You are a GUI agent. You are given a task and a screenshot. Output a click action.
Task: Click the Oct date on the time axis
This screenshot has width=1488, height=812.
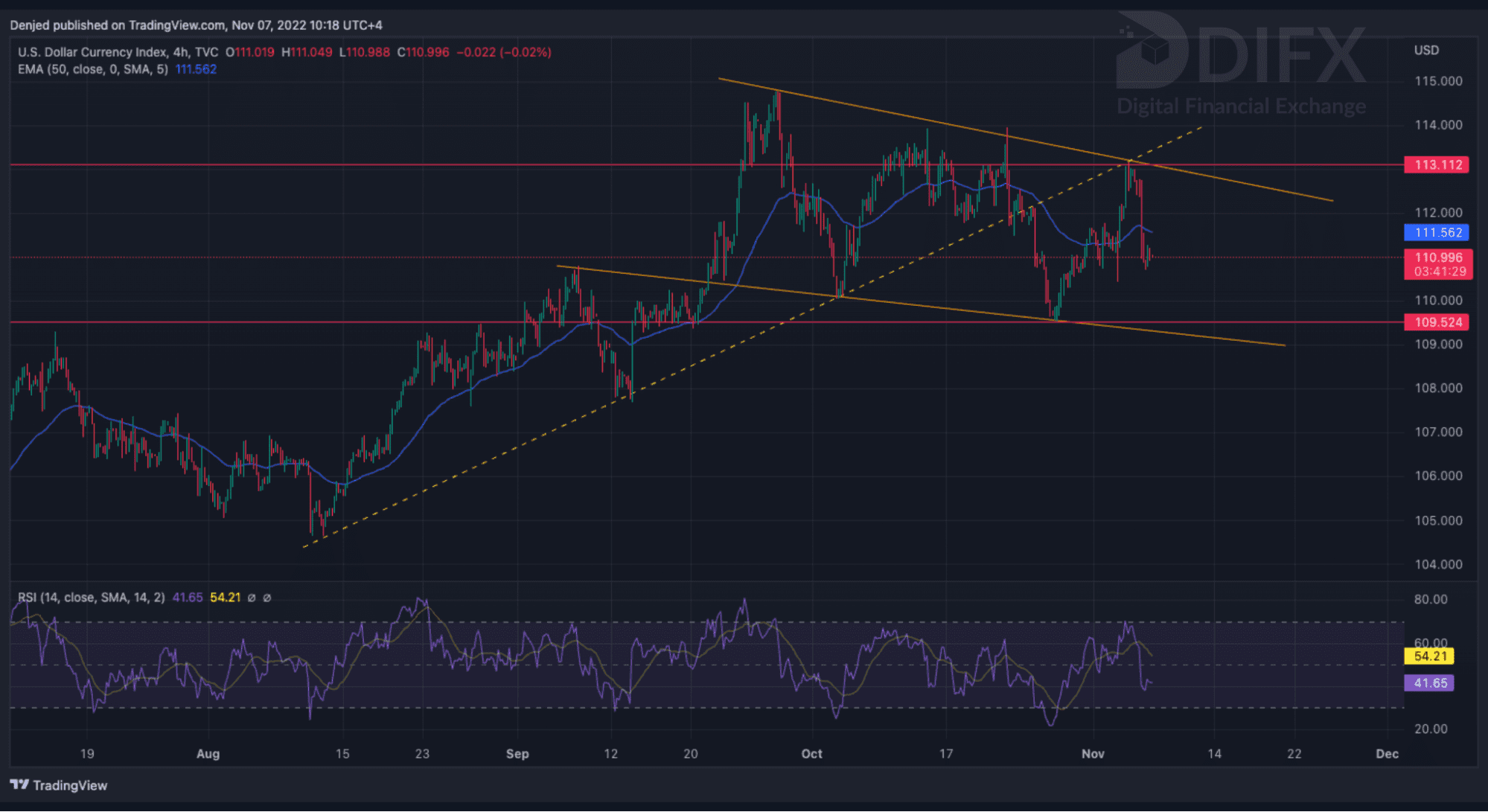pyautogui.click(x=811, y=753)
